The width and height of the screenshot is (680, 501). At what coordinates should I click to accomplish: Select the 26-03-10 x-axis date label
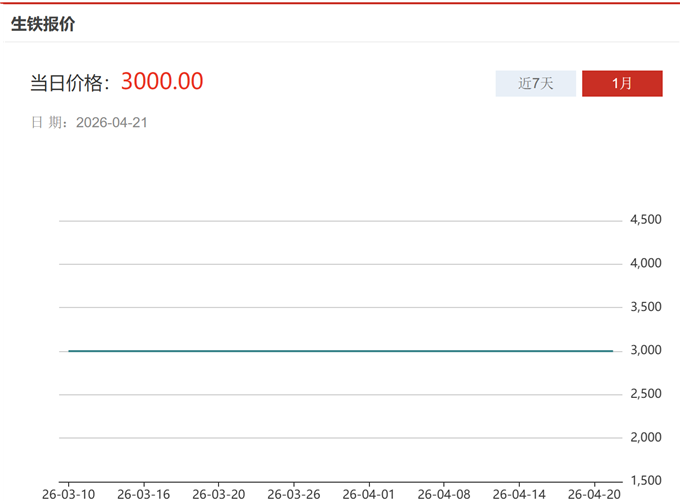coord(69,493)
